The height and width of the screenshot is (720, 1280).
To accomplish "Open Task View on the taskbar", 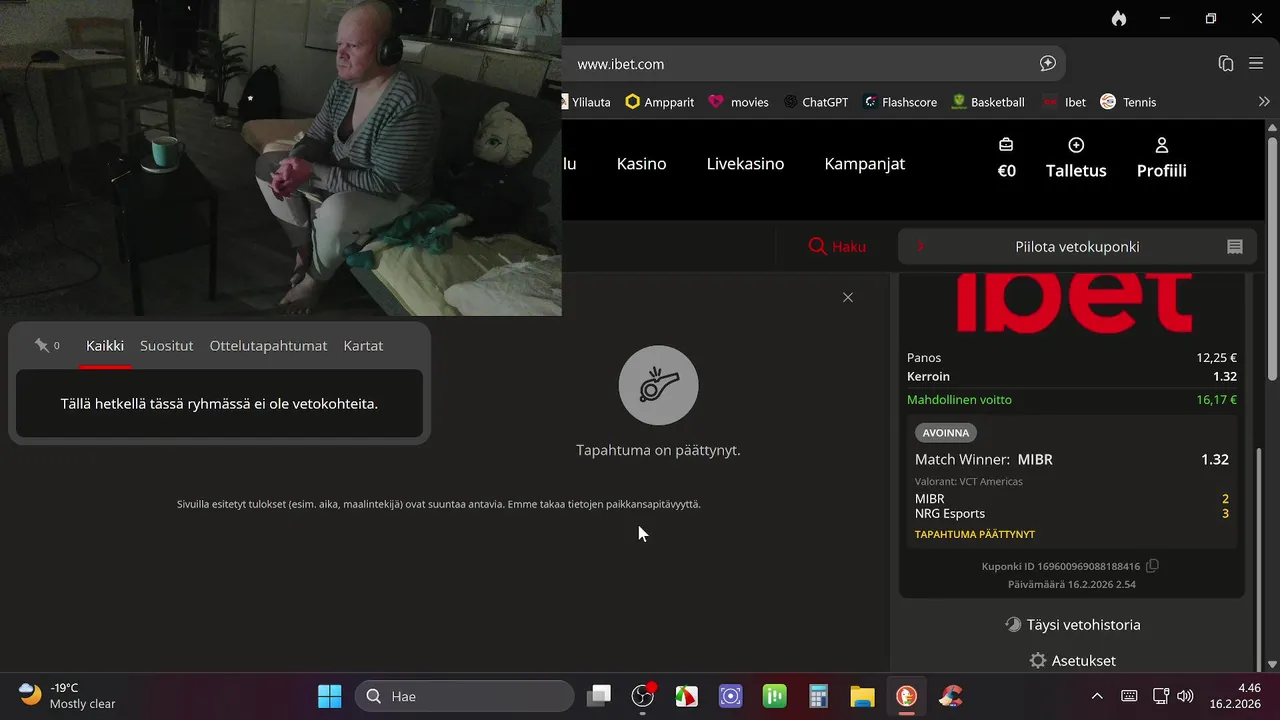I will tap(599, 696).
